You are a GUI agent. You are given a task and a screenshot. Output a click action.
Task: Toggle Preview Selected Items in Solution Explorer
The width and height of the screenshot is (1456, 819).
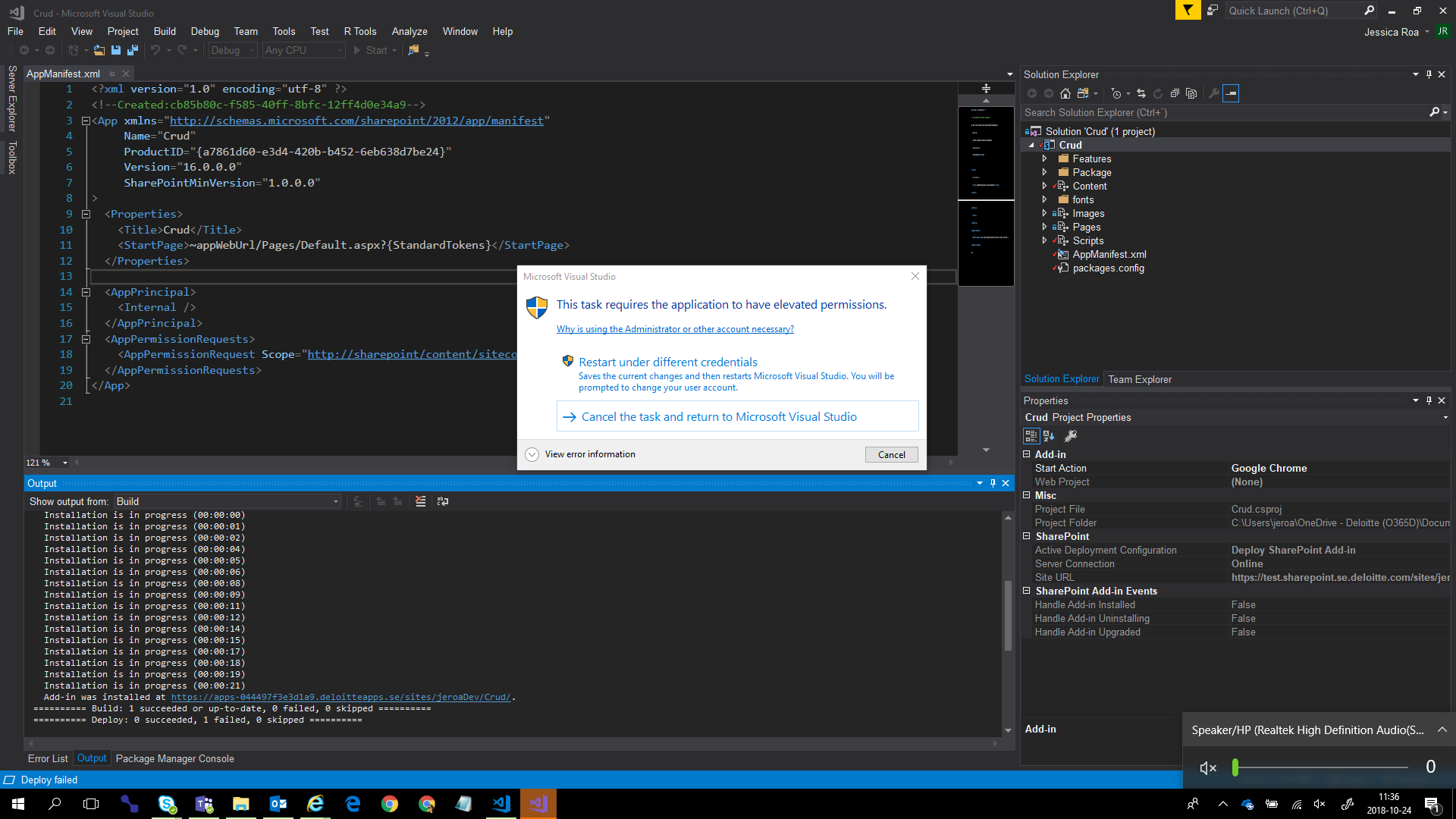[1231, 93]
